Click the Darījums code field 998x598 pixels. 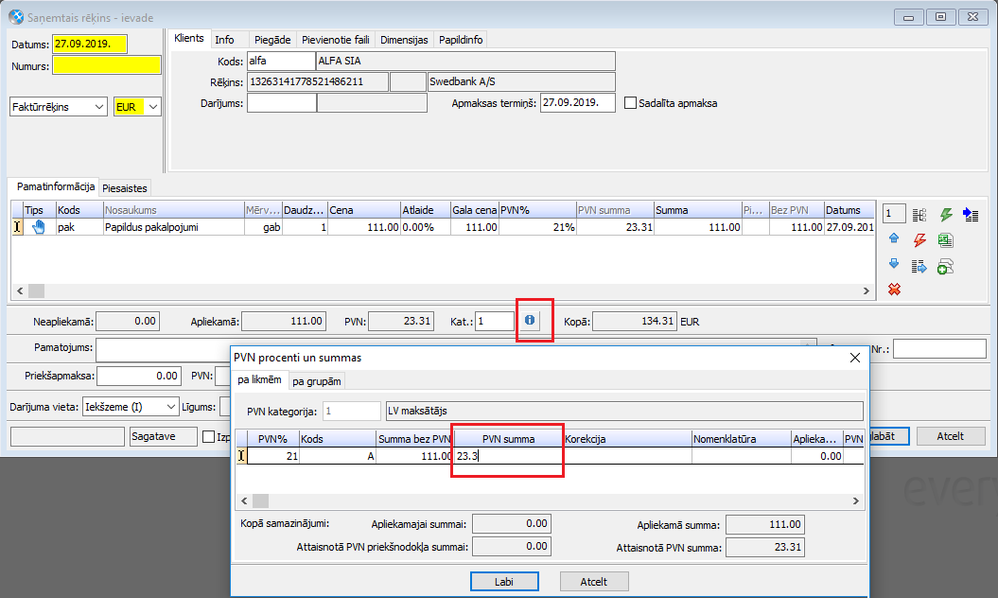281,103
